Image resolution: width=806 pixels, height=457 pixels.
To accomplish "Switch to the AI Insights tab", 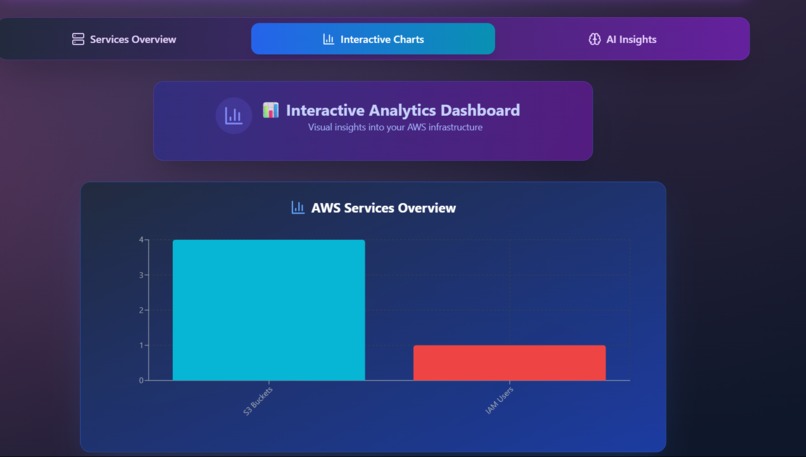I will click(622, 39).
